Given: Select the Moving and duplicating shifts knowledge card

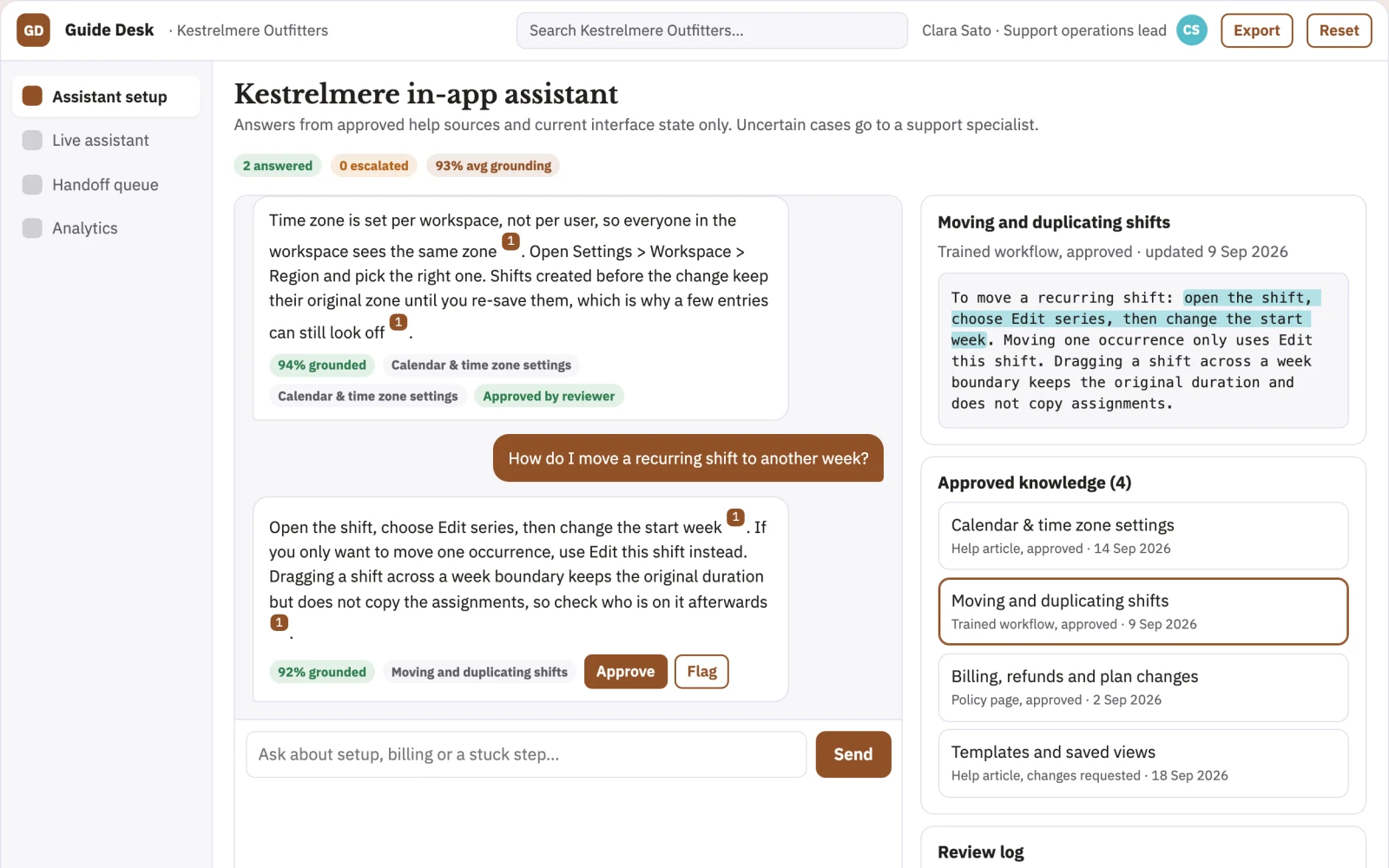Looking at the screenshot, I should (x=1142, y=611).
